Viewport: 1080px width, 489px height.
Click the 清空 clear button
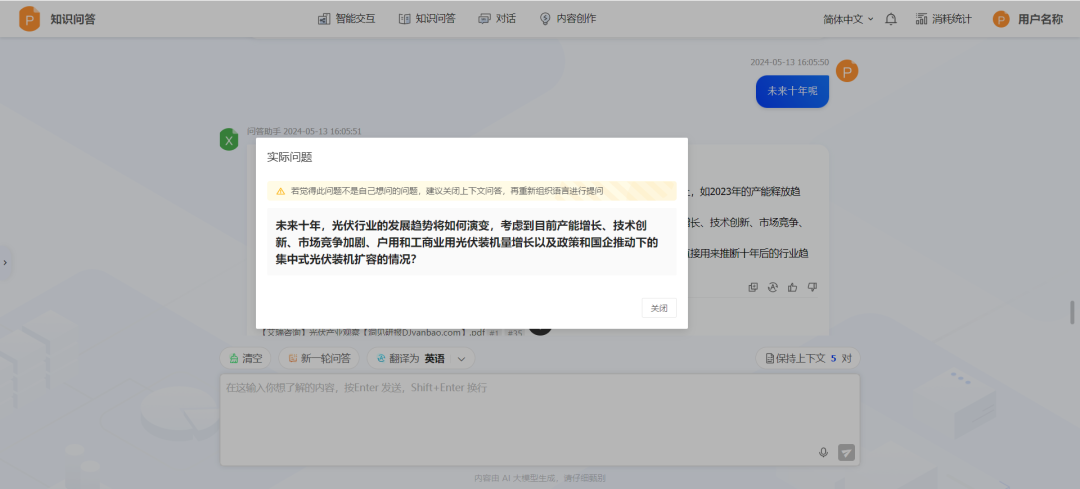[x=245, y=358]
